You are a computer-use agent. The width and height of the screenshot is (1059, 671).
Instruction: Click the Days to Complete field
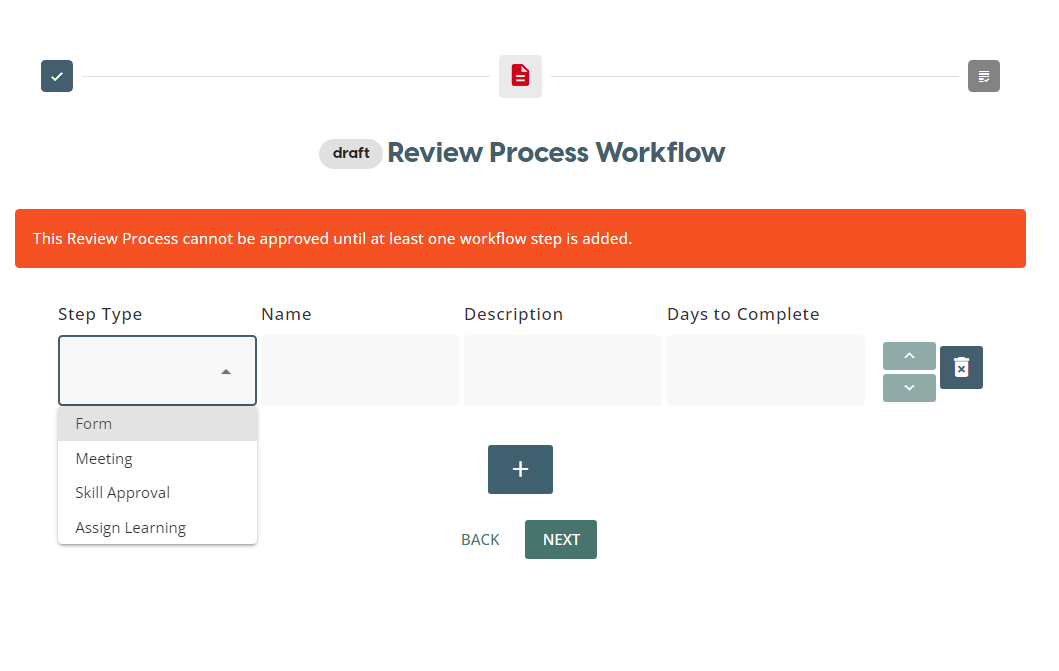[765, 370]
